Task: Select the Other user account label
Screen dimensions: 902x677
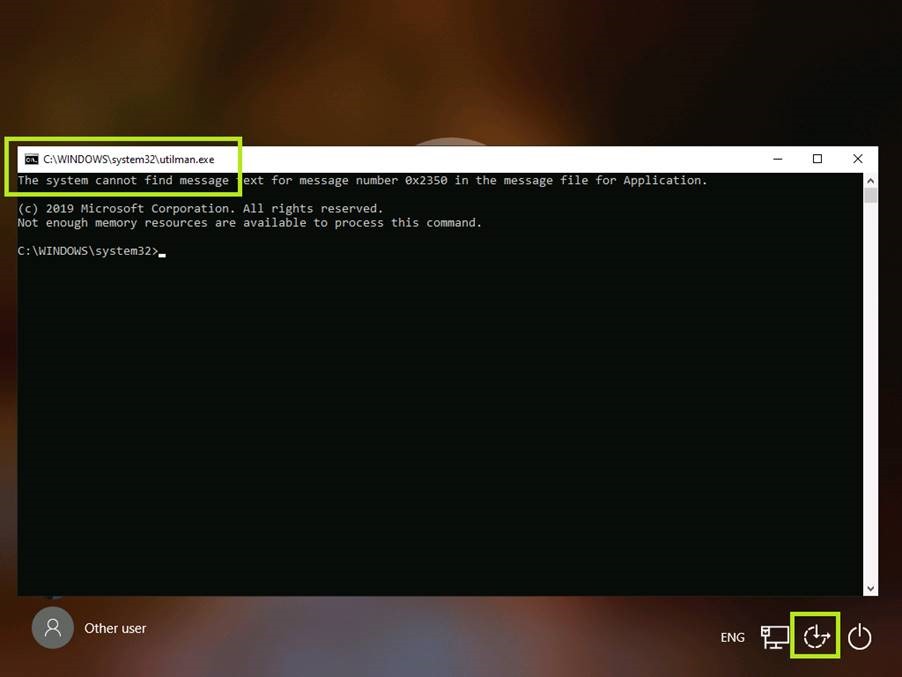Action: point(115,628)
